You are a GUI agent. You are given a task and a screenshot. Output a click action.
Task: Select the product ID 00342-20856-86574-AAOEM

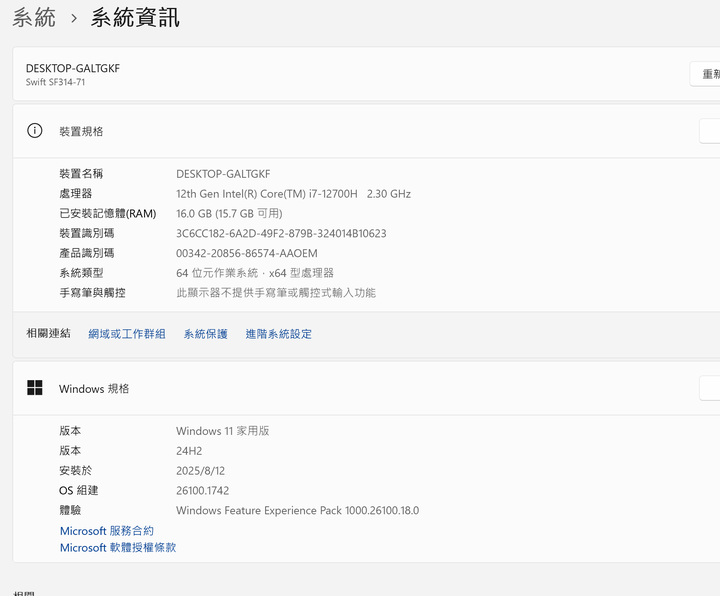247,253
